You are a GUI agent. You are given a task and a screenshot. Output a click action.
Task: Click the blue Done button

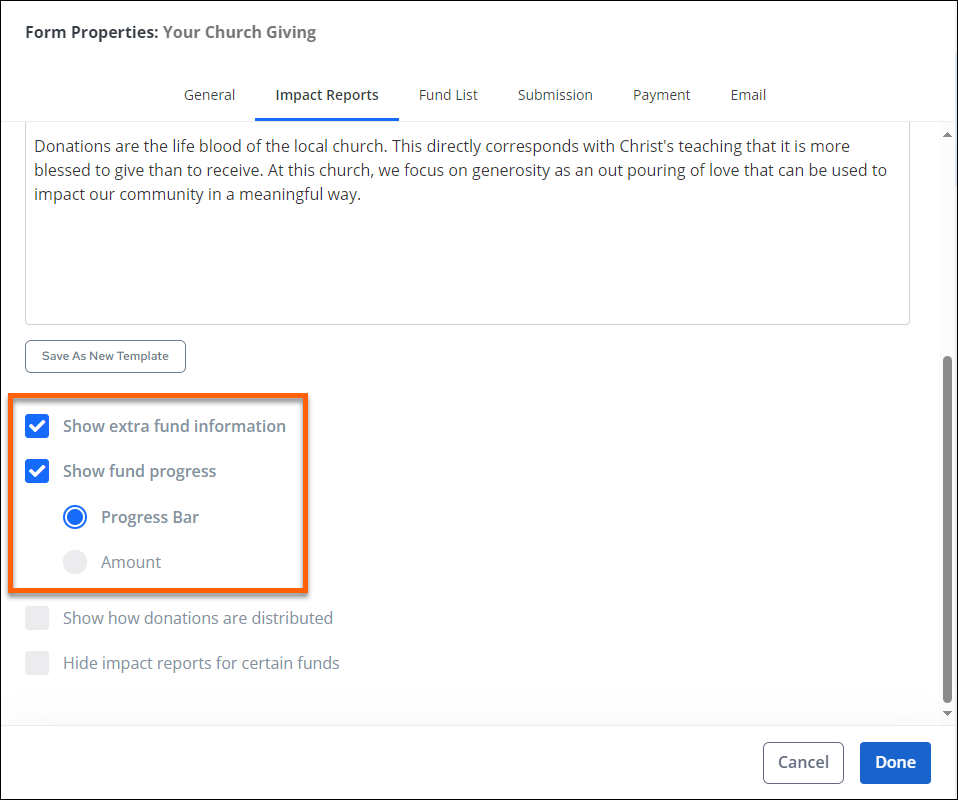click(x=894, y=762)
